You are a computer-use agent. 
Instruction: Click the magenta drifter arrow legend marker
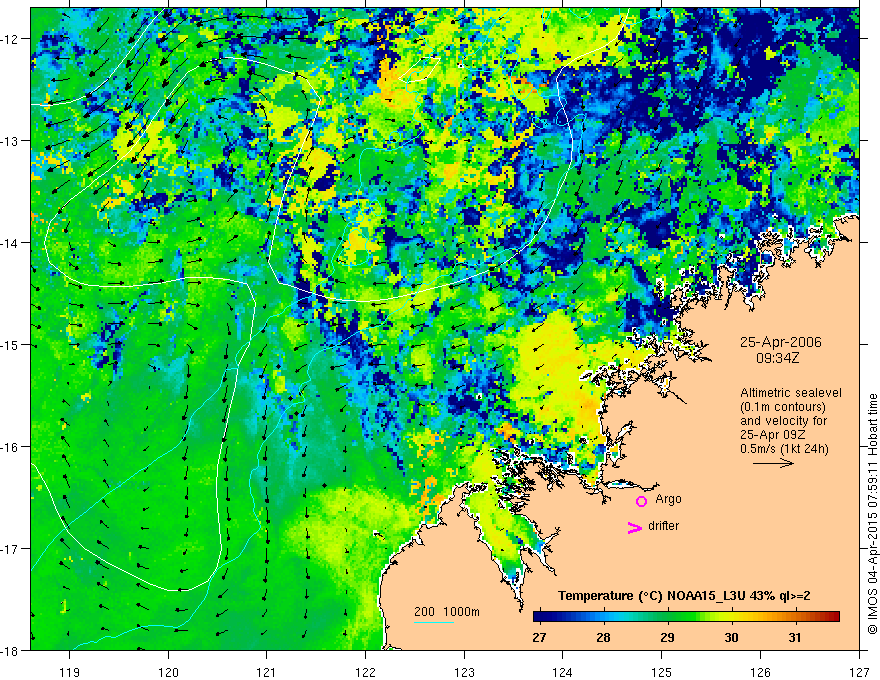pyautogui.click(x=635, y=528)
